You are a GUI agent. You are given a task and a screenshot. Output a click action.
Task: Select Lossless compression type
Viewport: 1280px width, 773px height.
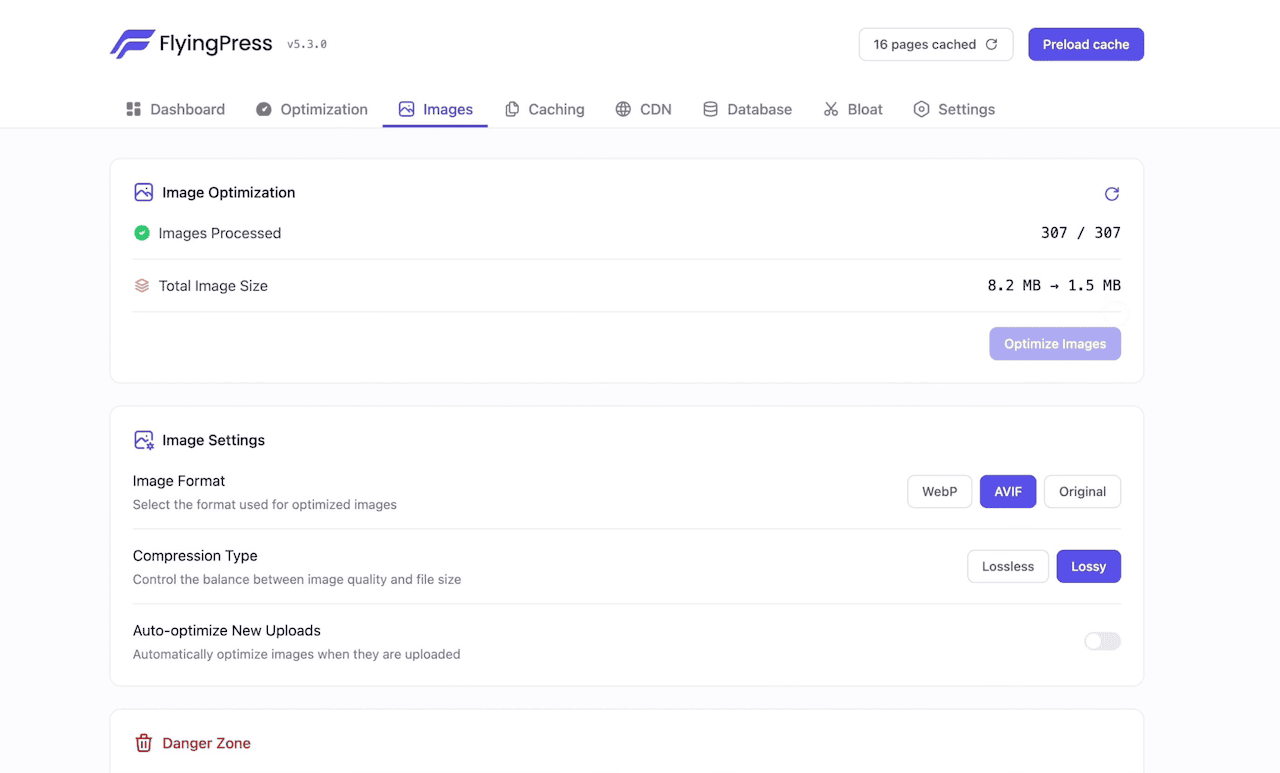click(1007, 567)
